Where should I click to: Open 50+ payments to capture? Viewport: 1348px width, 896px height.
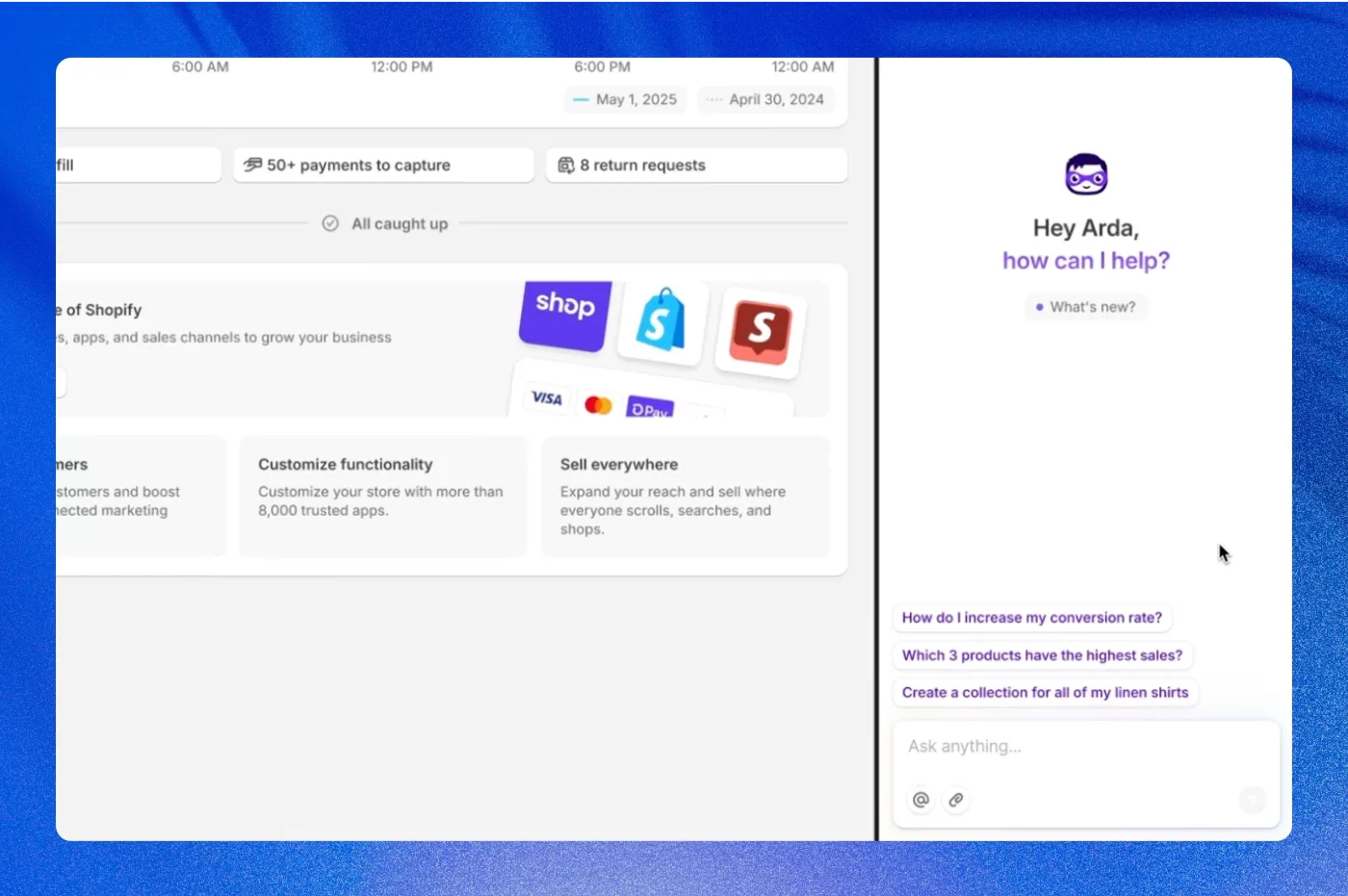(382, 165)
